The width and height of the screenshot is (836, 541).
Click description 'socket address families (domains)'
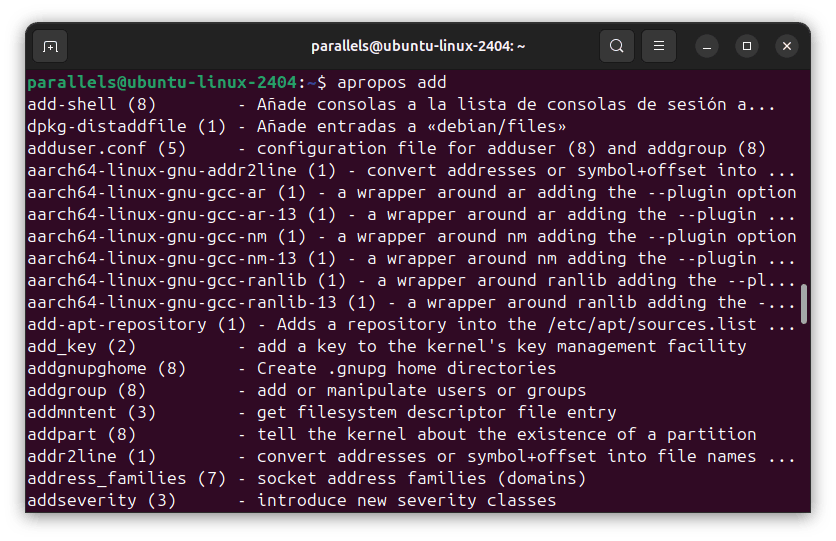pos(422,478)
